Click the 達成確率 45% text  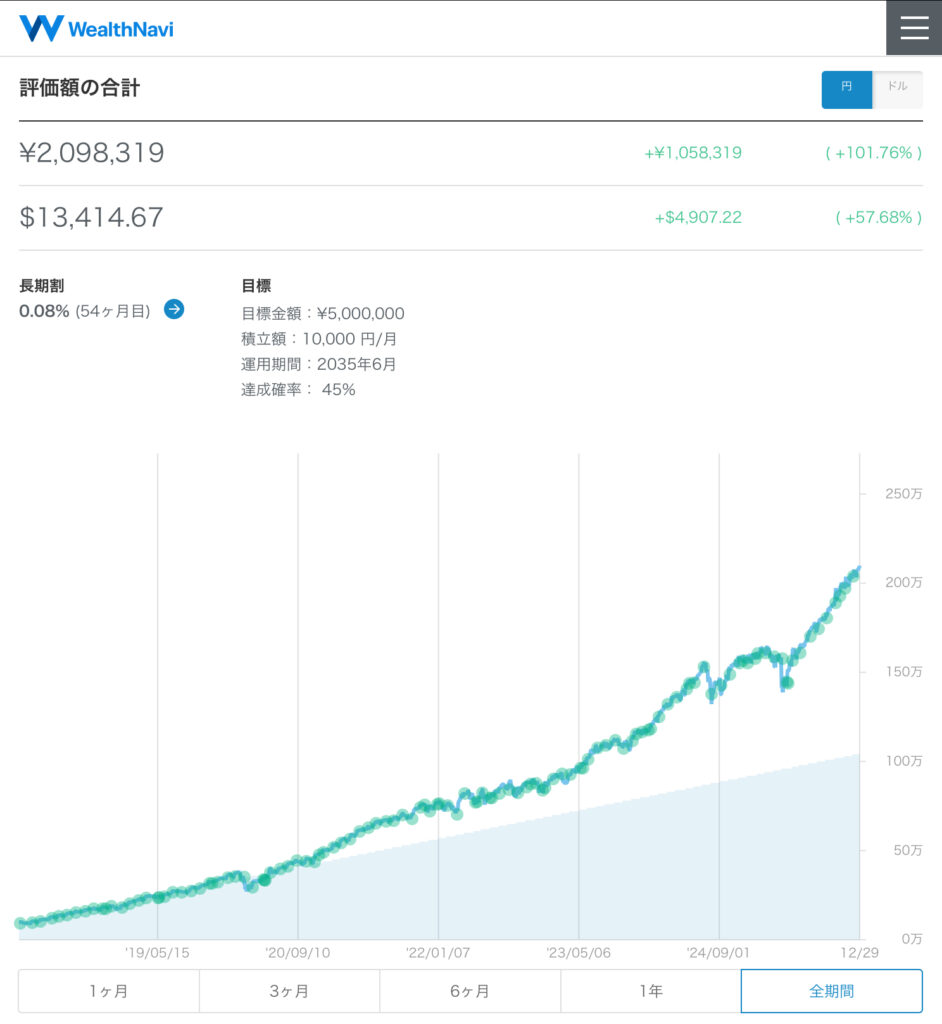(x=298, y=389)
